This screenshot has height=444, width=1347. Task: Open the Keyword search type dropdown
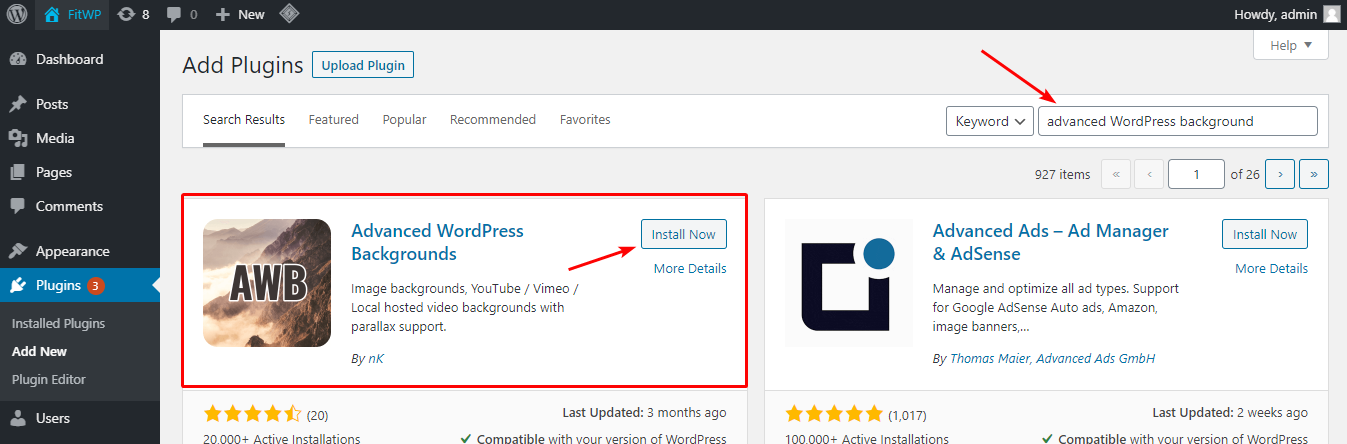tap(990, 121)
